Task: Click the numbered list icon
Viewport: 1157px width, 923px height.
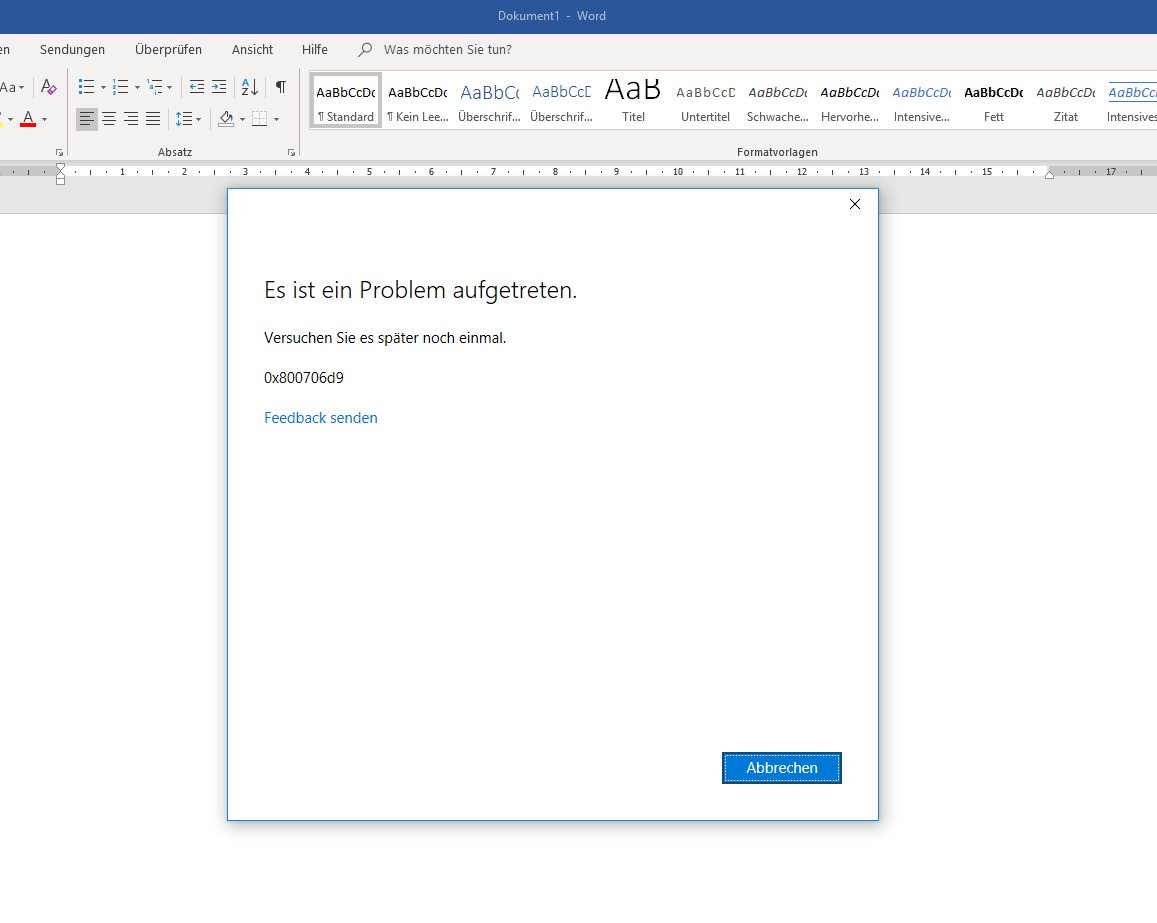Action: click(121, 87)
